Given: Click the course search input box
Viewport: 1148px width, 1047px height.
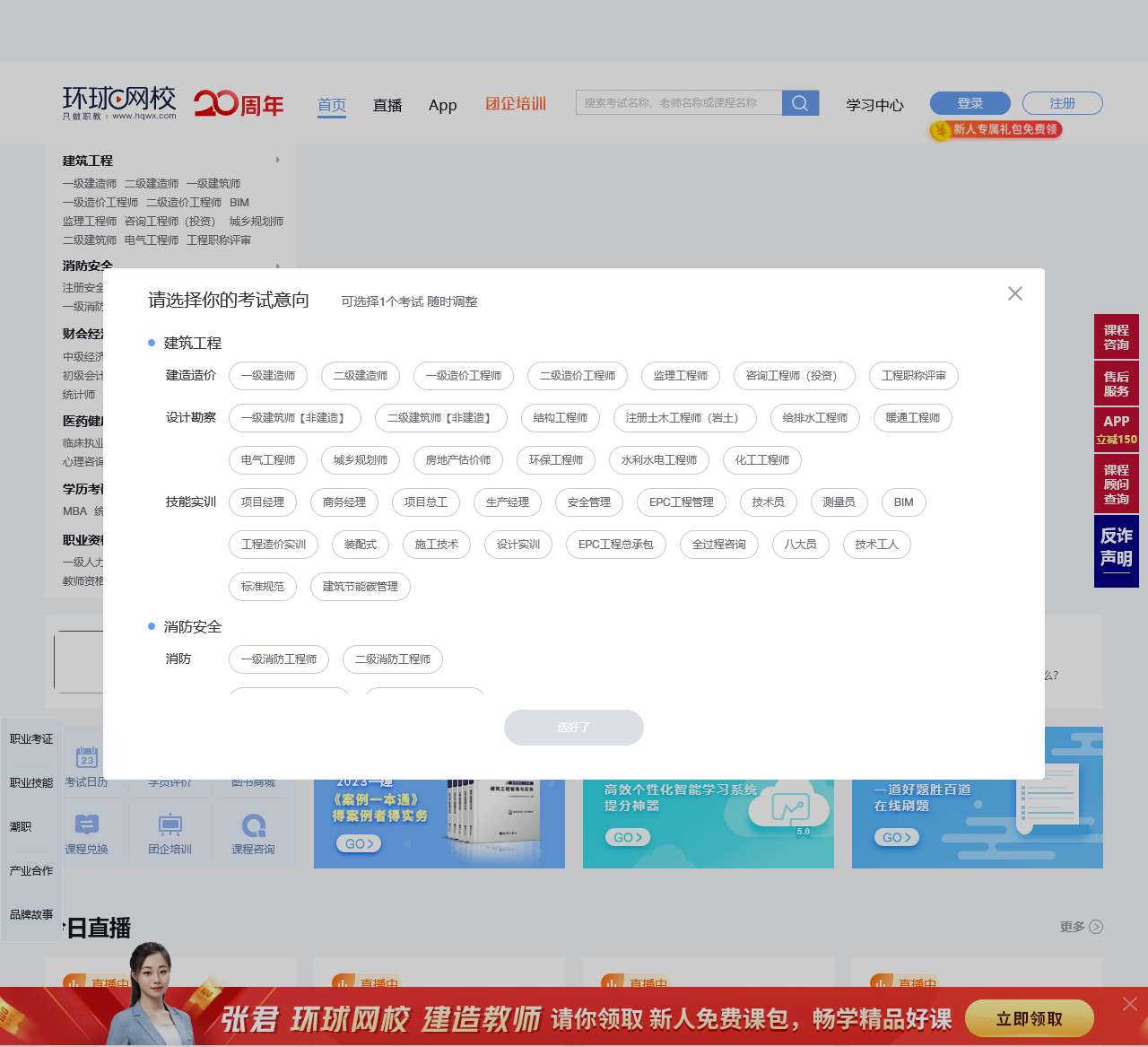Looking at the screenshot, I should [x=679, y=102].
